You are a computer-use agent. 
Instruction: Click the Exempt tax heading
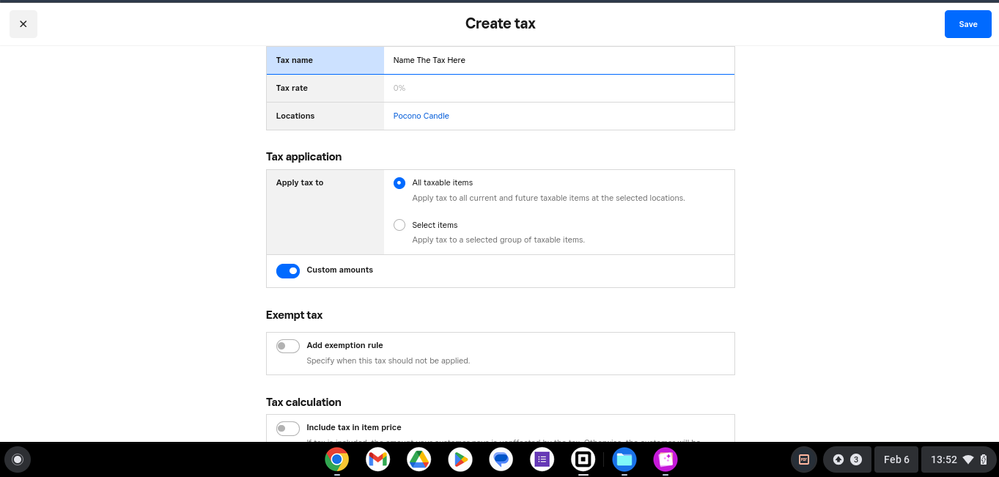(294, 315)
